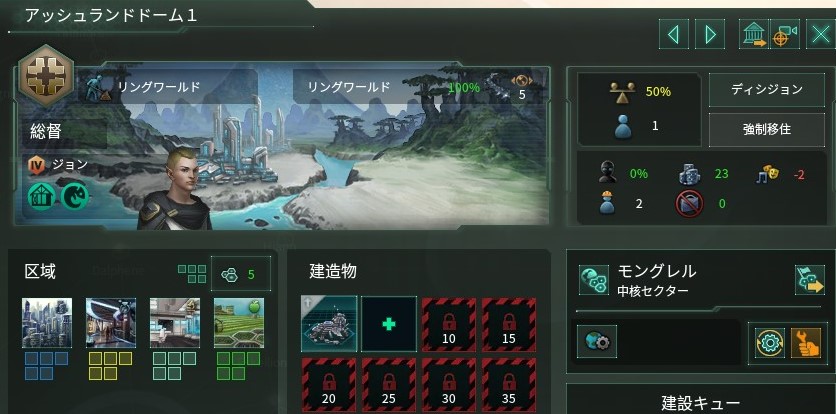The height and width of the screenshot is (414, 836).
Task: Click the empty building slot plus
Action: [389, 324]
